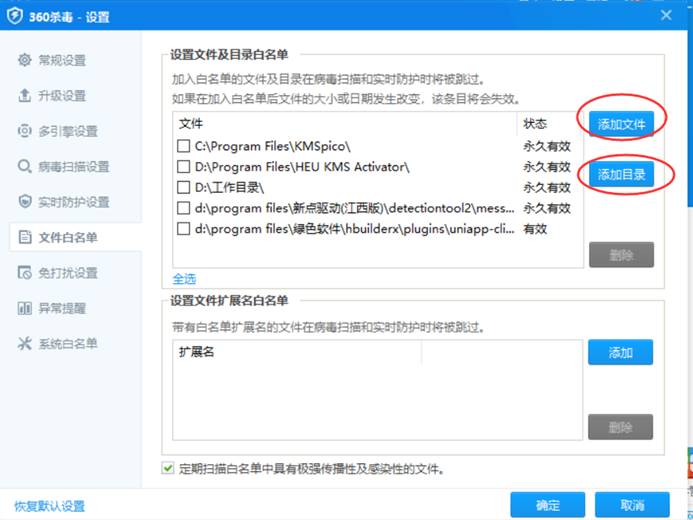
Task: Click the 360 shield logo in title bar
Action: 15,16
